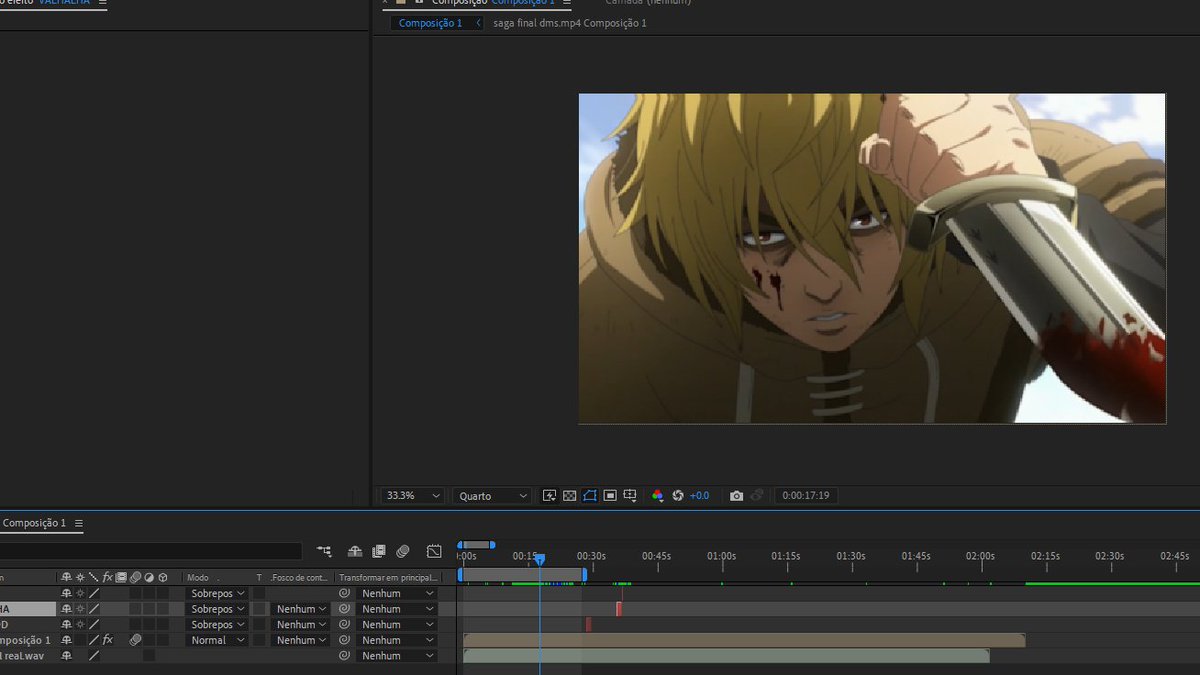1200x675 pixels.
Task: Toggle frame blending for the timeline
Action: [x=379, y=551]
